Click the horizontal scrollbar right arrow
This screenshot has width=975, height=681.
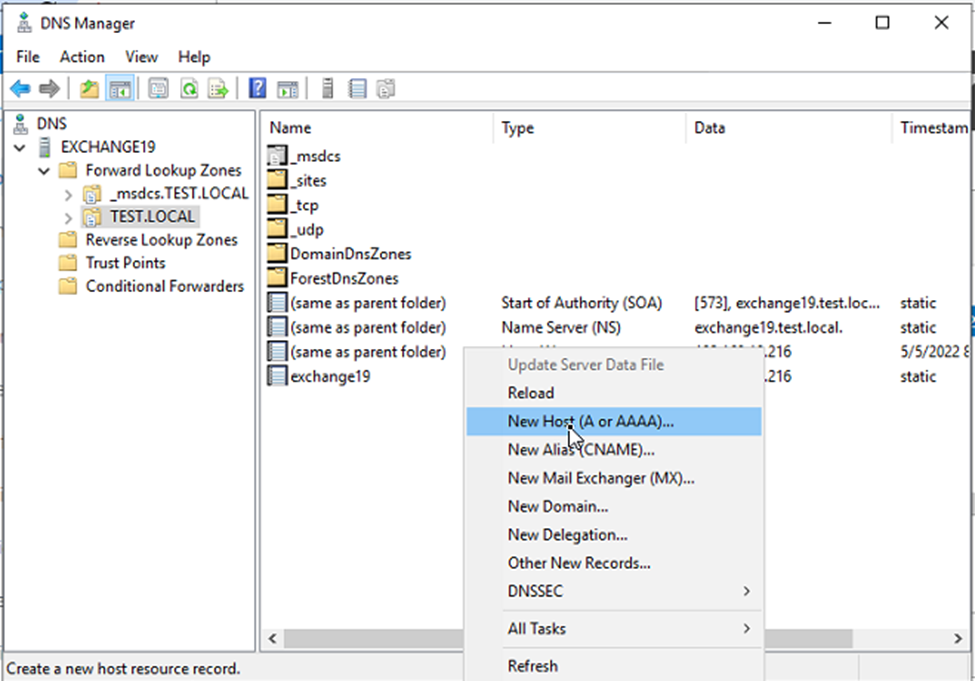click(x=958, y=639)
